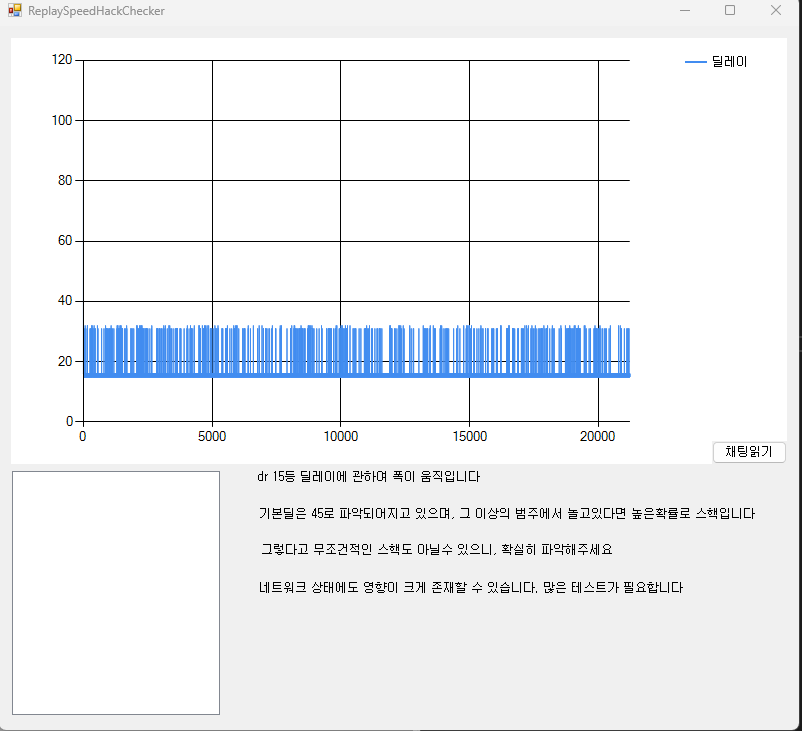Click the text line starting with '네트워크 상태에도'
Image resolution: width=802 pixels, height=731 pixels.
pos(470,588)
